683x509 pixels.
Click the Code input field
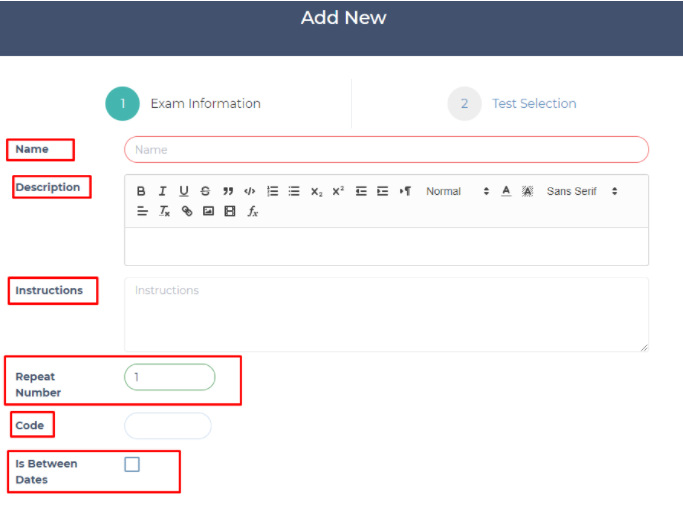pyautogui.click(x=168, y=426)
